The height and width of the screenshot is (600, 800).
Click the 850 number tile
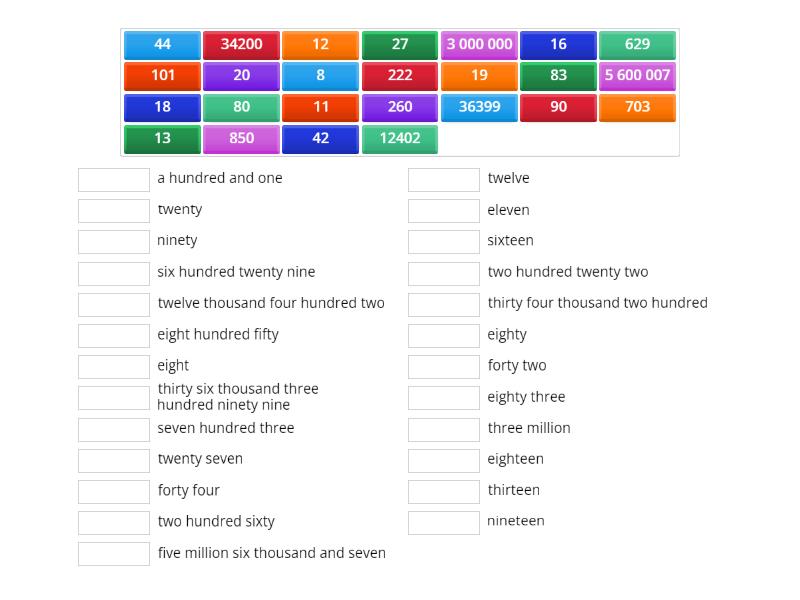(241, 139)
